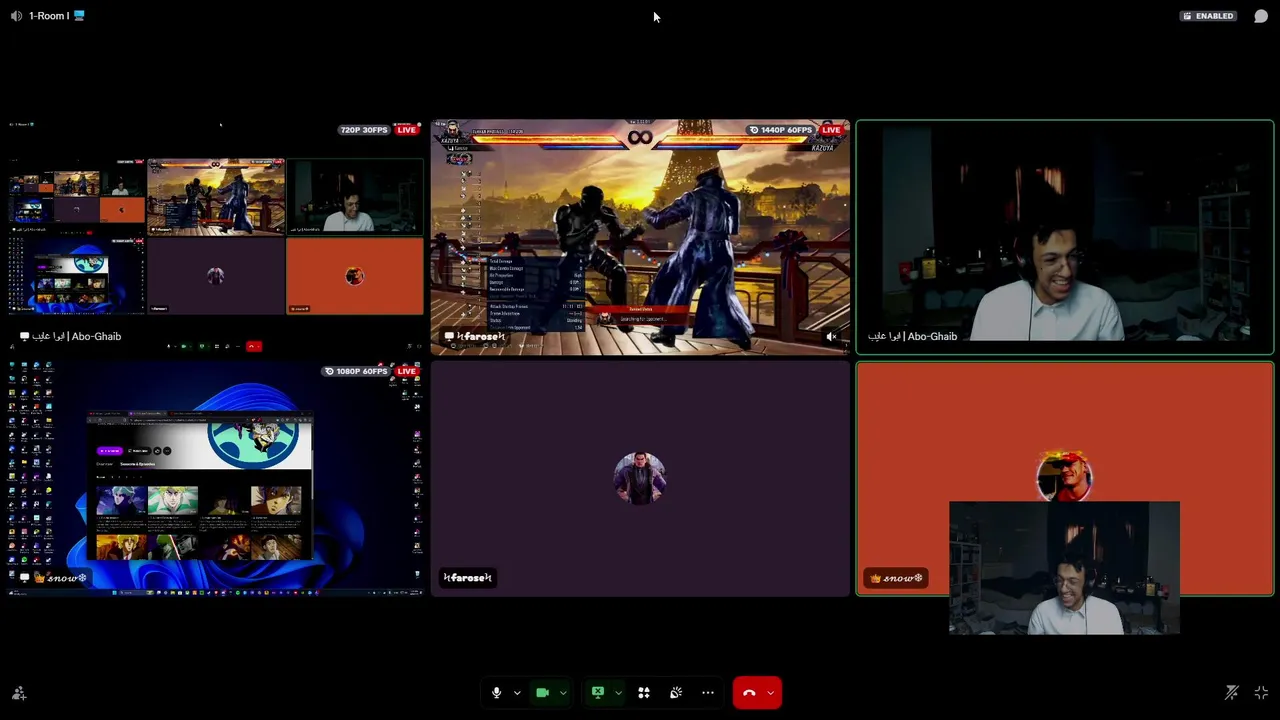Open the soundboard icon

tap(676, 693)
